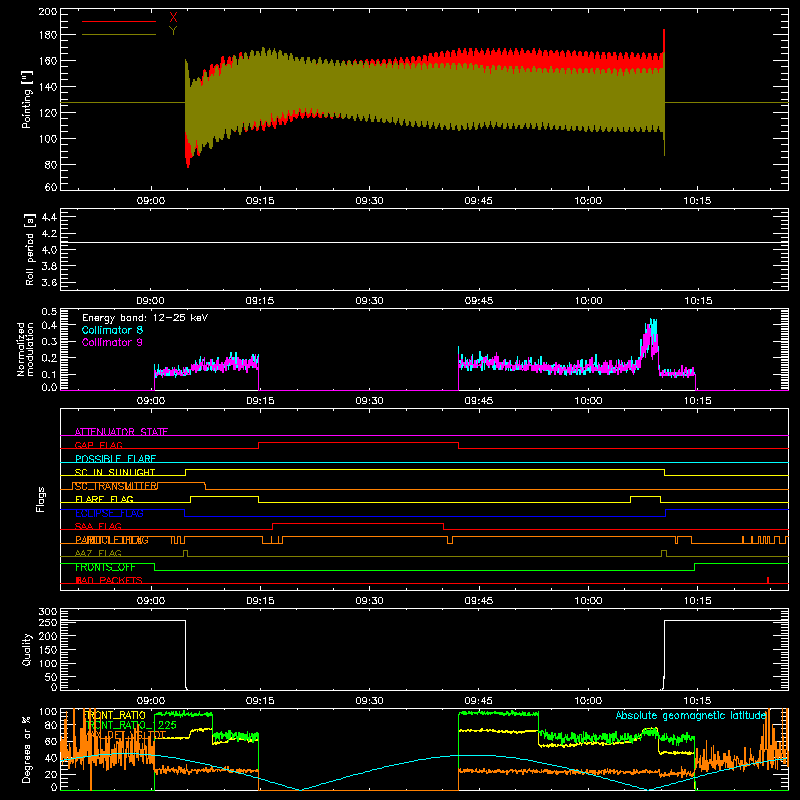Click the 'Absolute geomagnetic latitude' label

pos(691,715)
